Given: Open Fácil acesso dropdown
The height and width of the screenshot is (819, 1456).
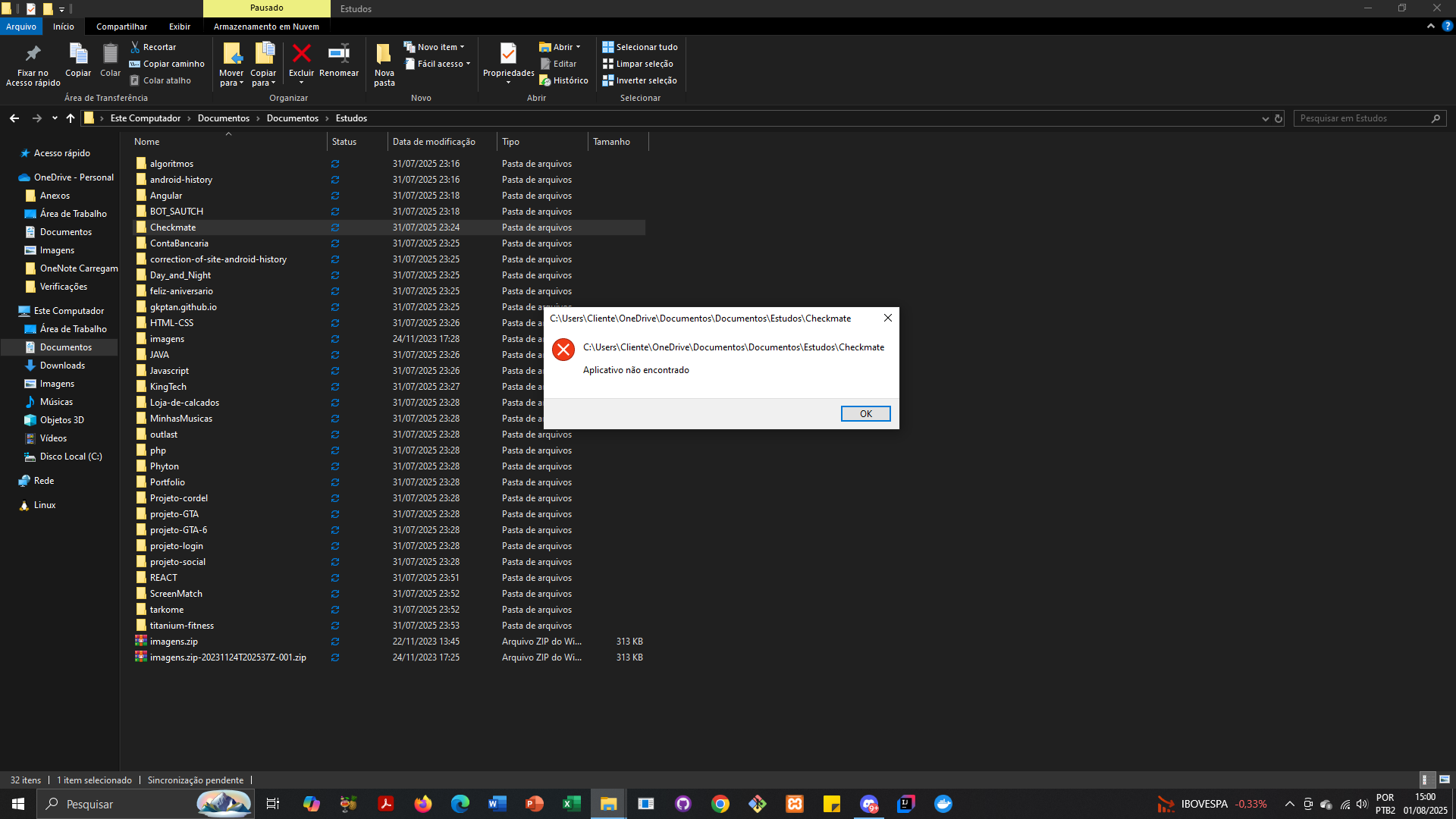Looking at the screenshot, I should click(x=438, y=64).
